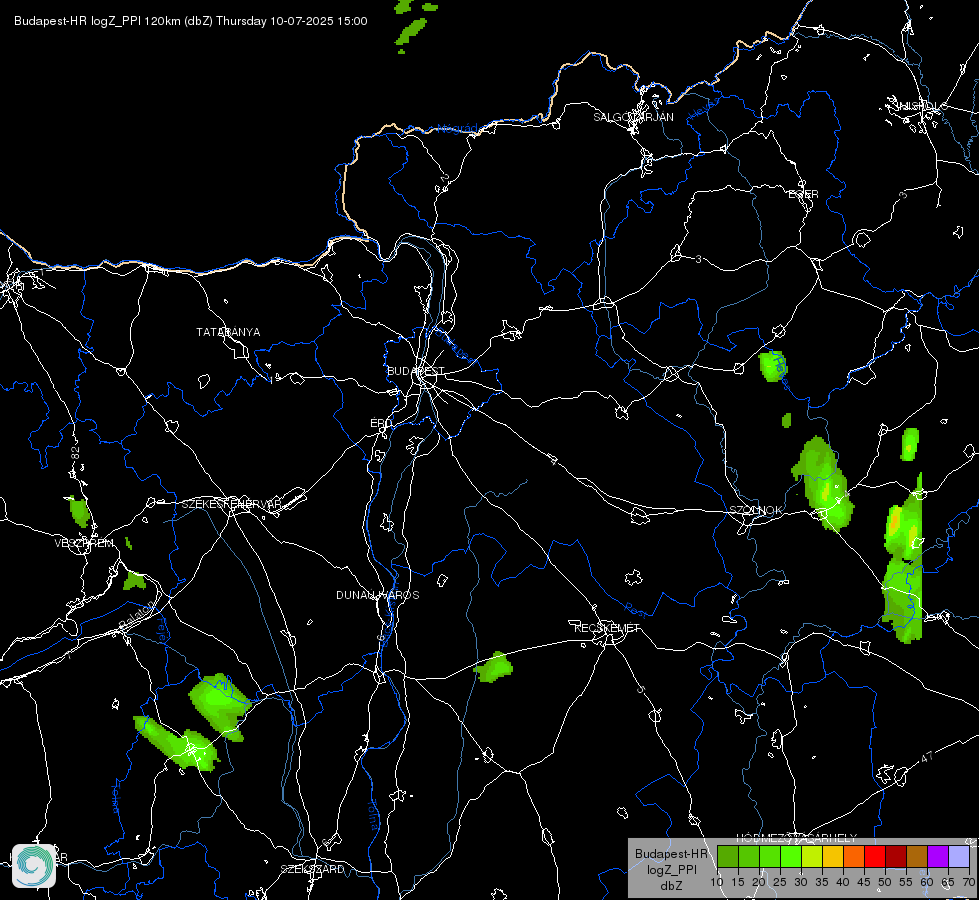Viewport: 979px width, 900px height.
Task: Click the radar echo cell east of Szolnok
Action: 824,483
